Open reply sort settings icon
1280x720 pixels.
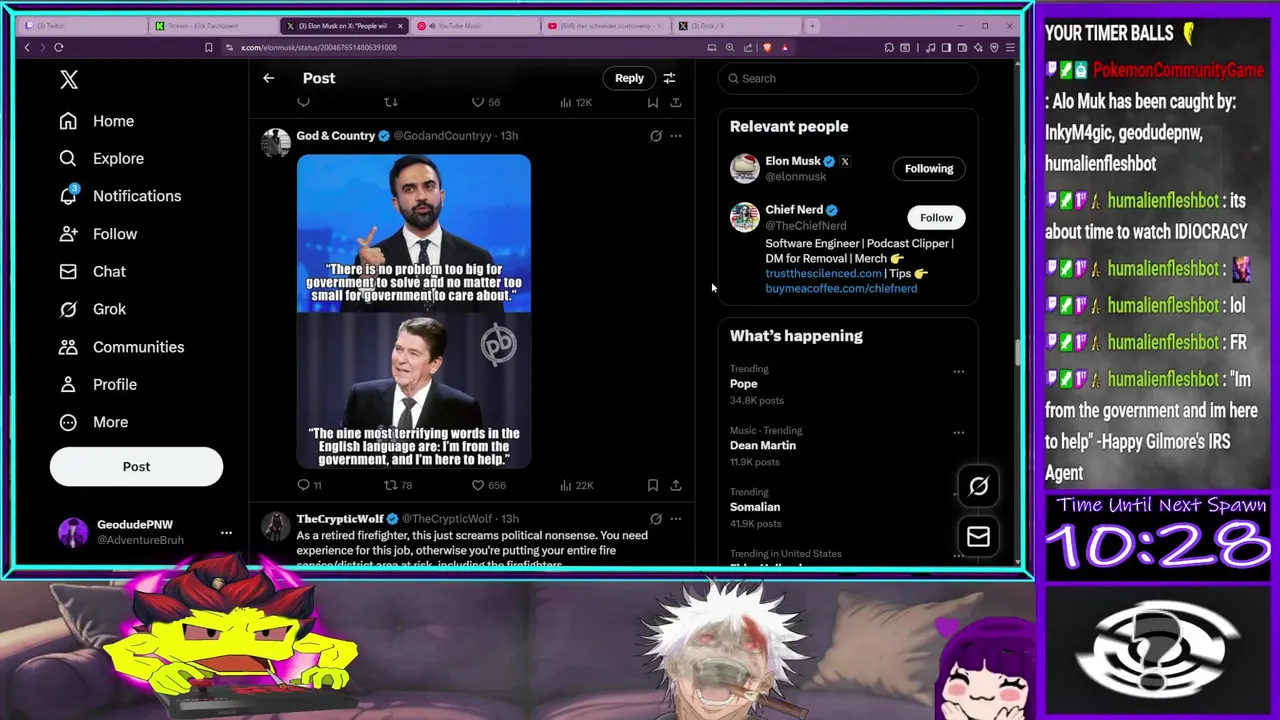pos(669,78)
